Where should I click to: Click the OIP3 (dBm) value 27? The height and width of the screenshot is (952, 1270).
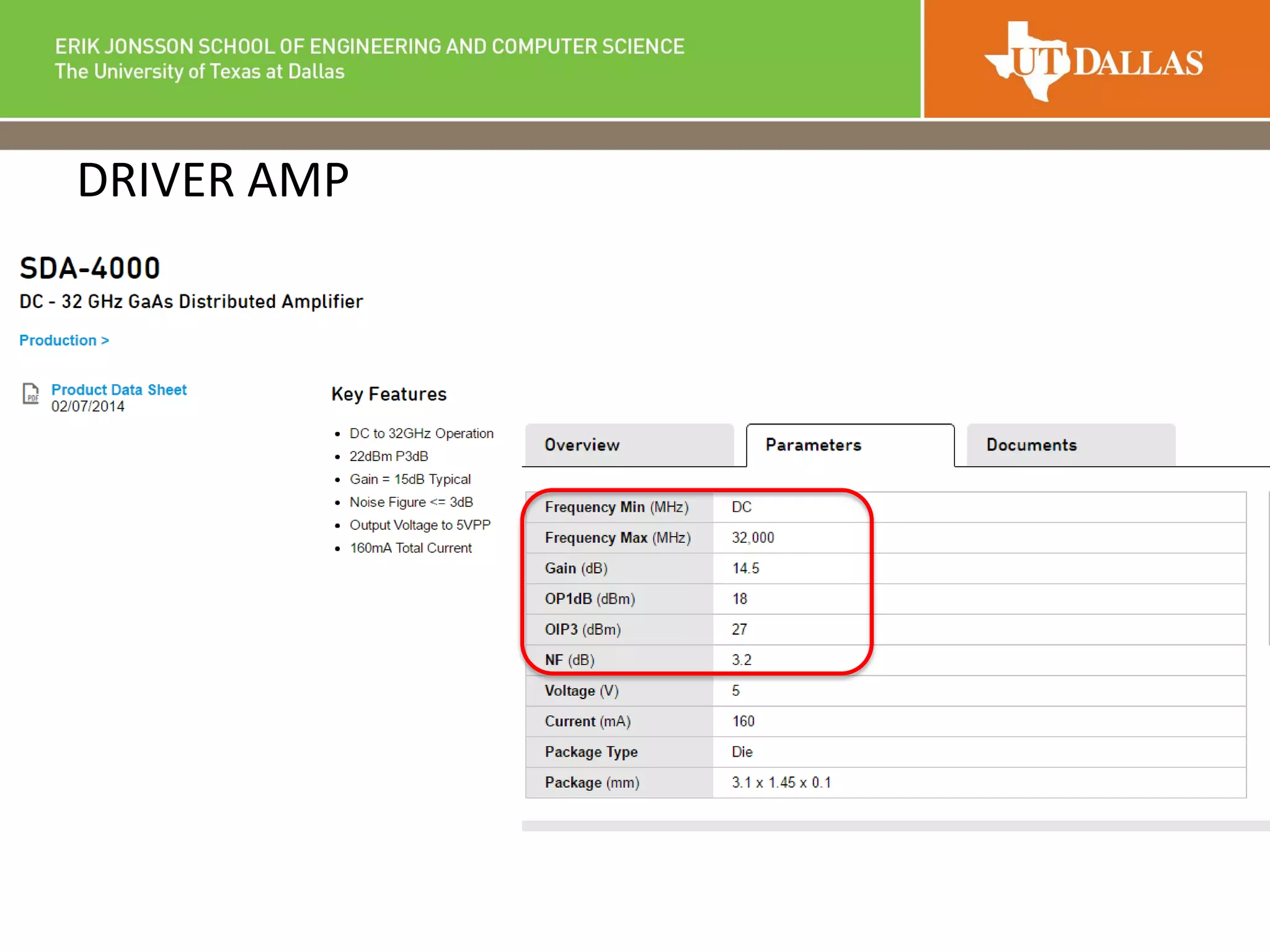click(739, 629)
